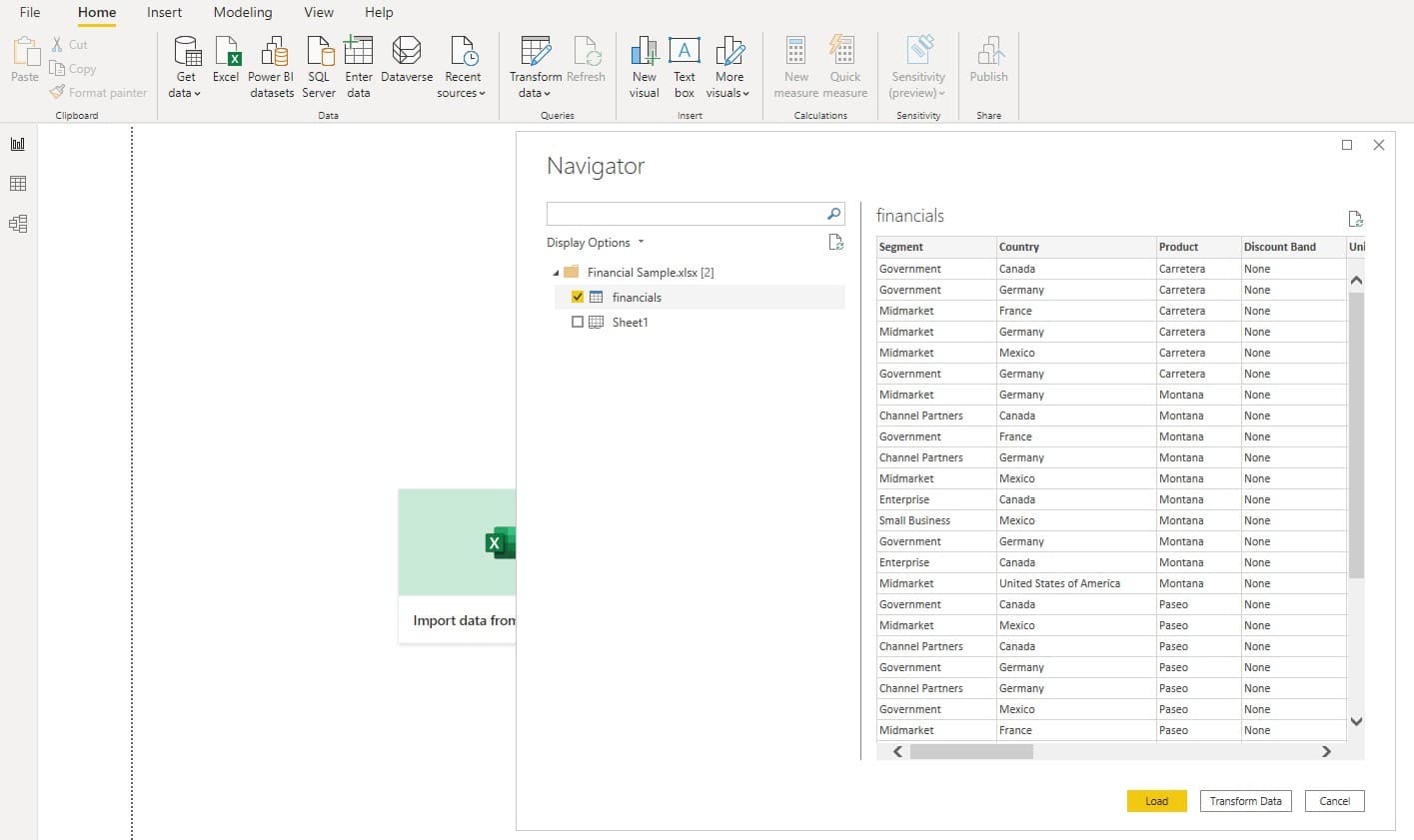Click the Discount Band column header
The height and width of the screenshot is (840, 1414).
(x=1293, y=247)
